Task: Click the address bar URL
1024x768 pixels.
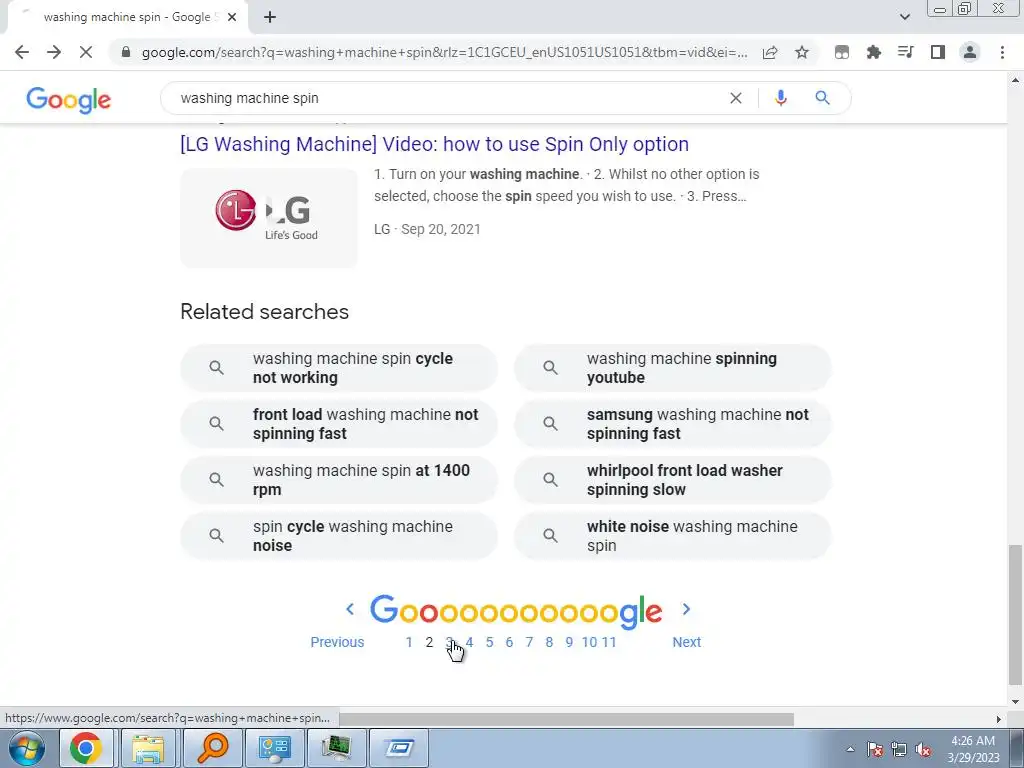Action: tap(444, 52)
